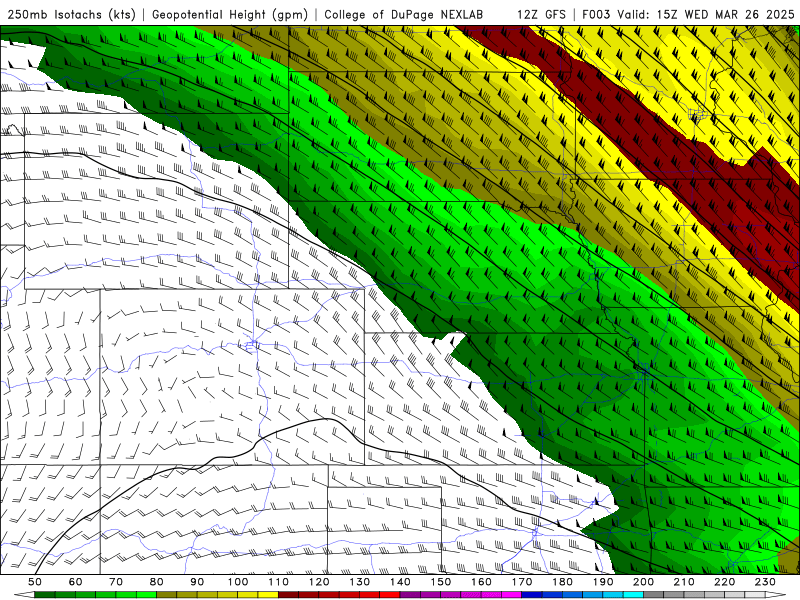The width and height of the screenshot is (800, 600).
Task: Click the 'College of DuPage NEXLAB' credit
Action: pyautogui.click(x=403, y=15)
